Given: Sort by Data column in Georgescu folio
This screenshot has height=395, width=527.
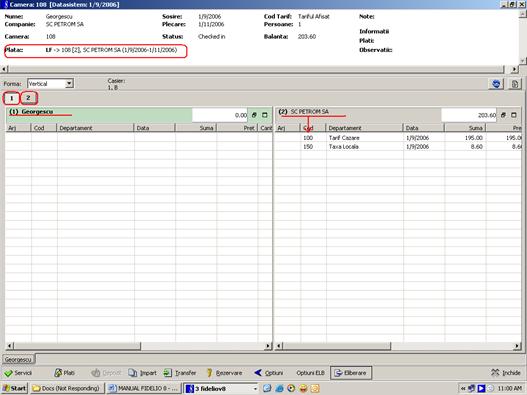Looking at the screenshot, I should [155, 128].
